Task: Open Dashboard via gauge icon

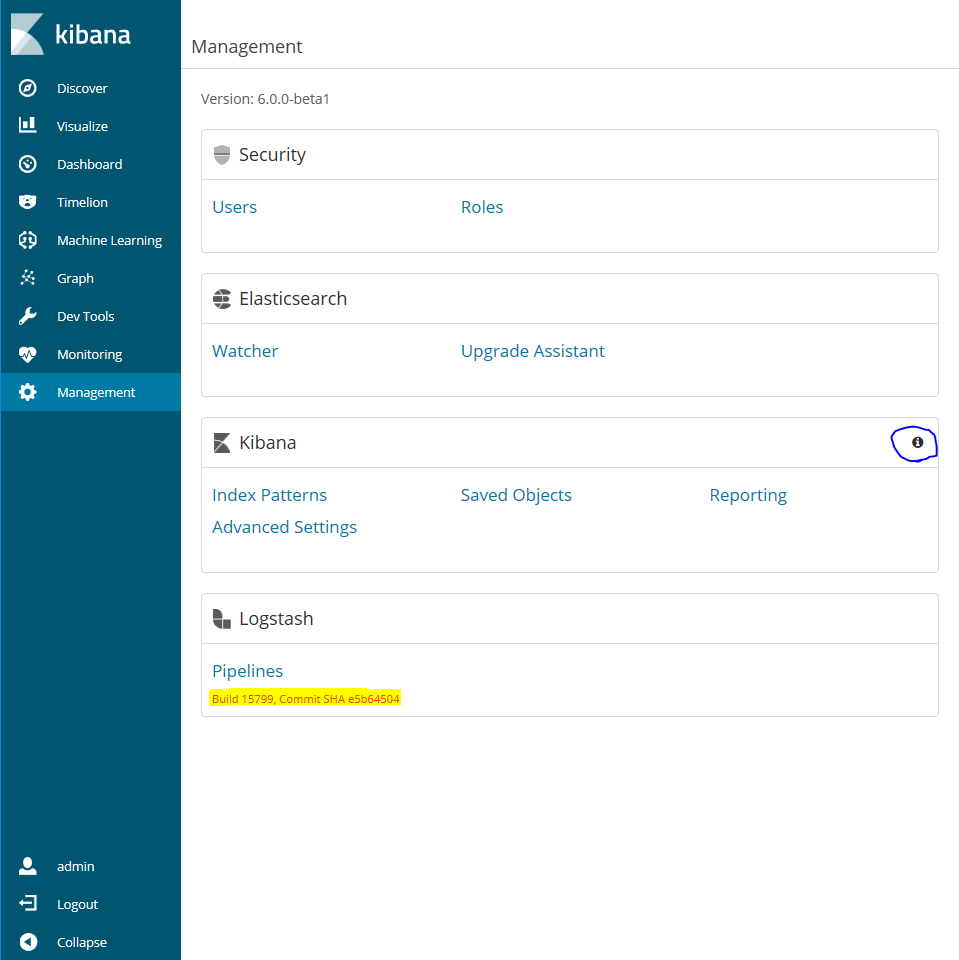Action: [x=28, y=164]
